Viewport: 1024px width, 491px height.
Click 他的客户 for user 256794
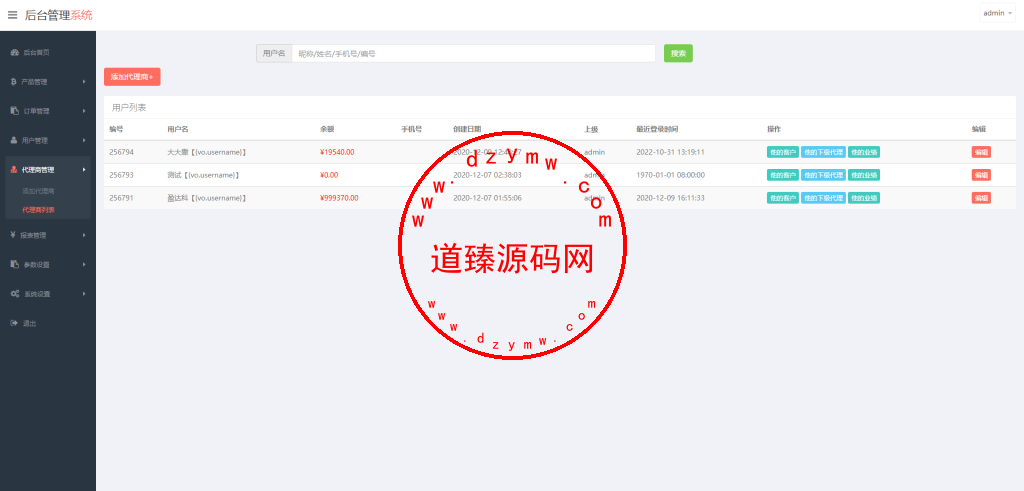pos(782,152)
